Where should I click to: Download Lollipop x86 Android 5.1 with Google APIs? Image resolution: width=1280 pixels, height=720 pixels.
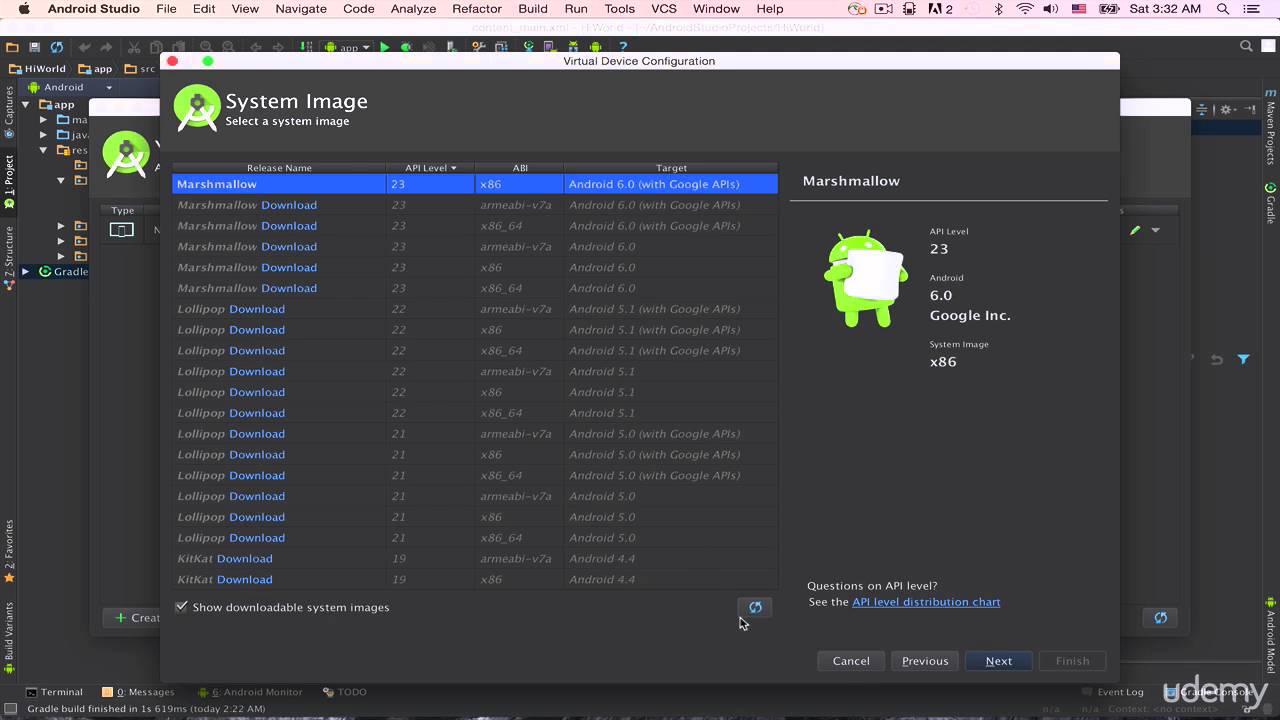click(x=257, y=330)
